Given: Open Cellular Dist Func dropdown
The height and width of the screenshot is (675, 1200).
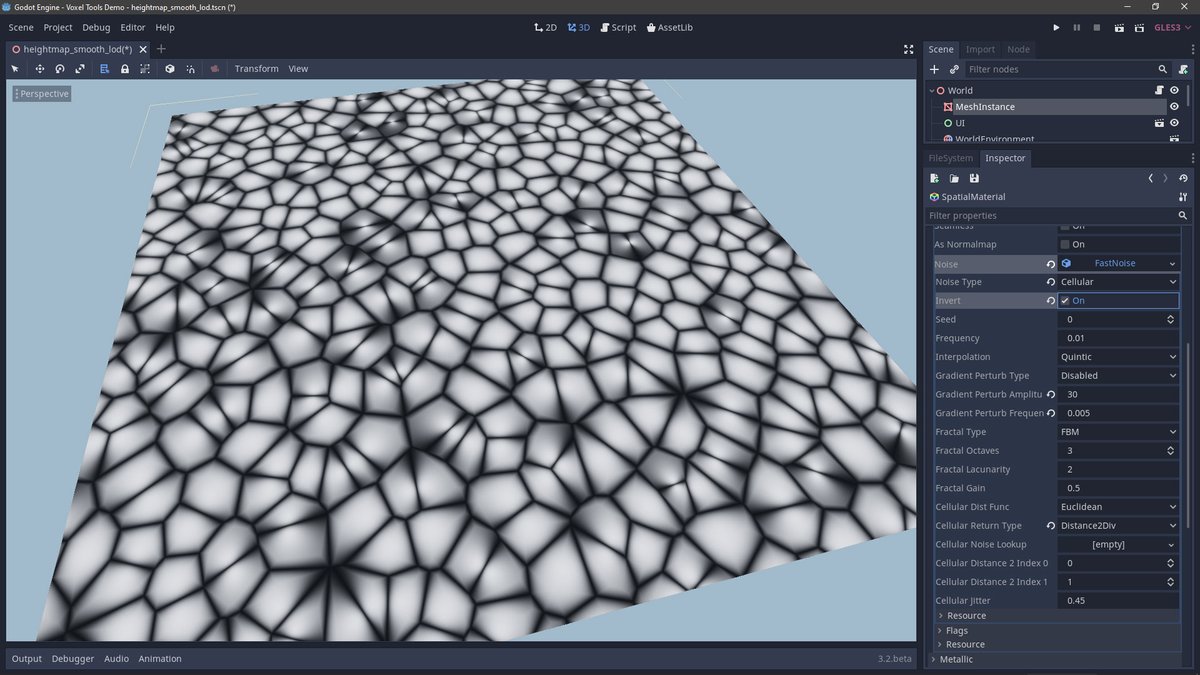Looking at the screenshot, I should click(x=1119, y=507).
